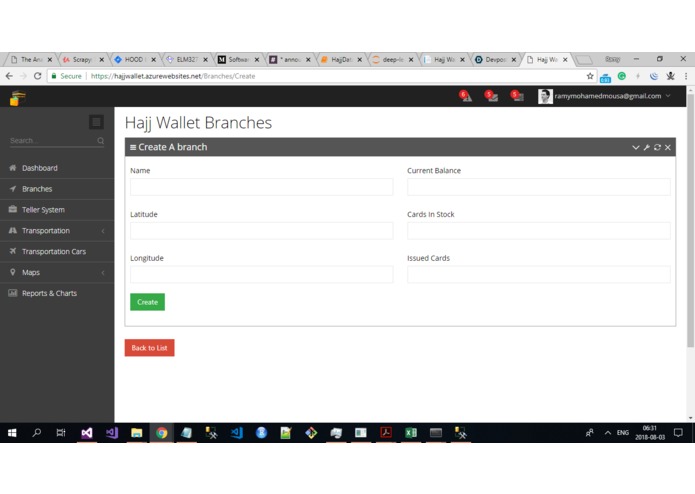Click the Maps pin icon
Viewport: 695px width, 494px height.
point(13,272)
